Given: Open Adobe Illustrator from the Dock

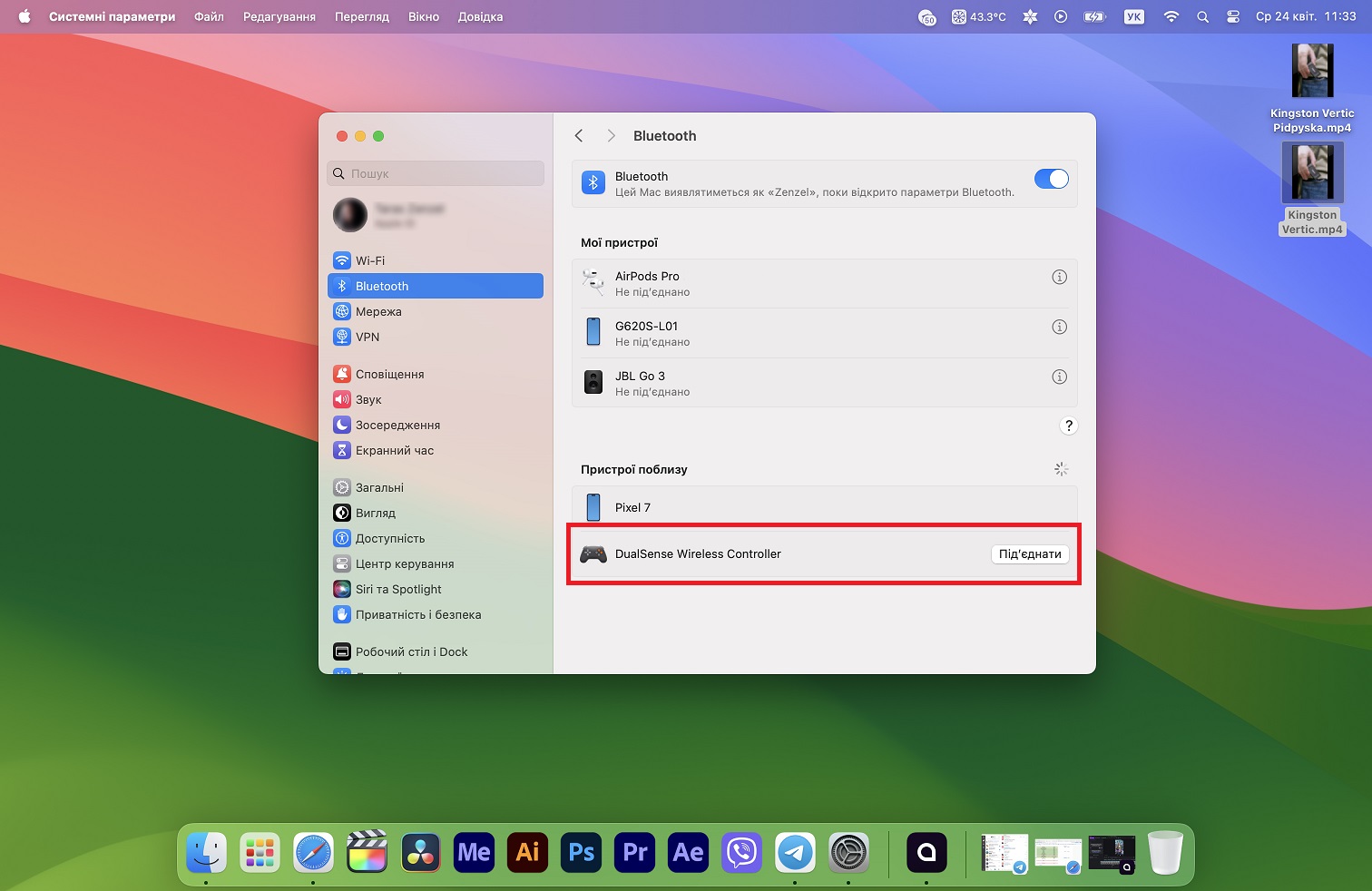Looking at the screenshot, I should pyautogui.click(x=527, y=853).
